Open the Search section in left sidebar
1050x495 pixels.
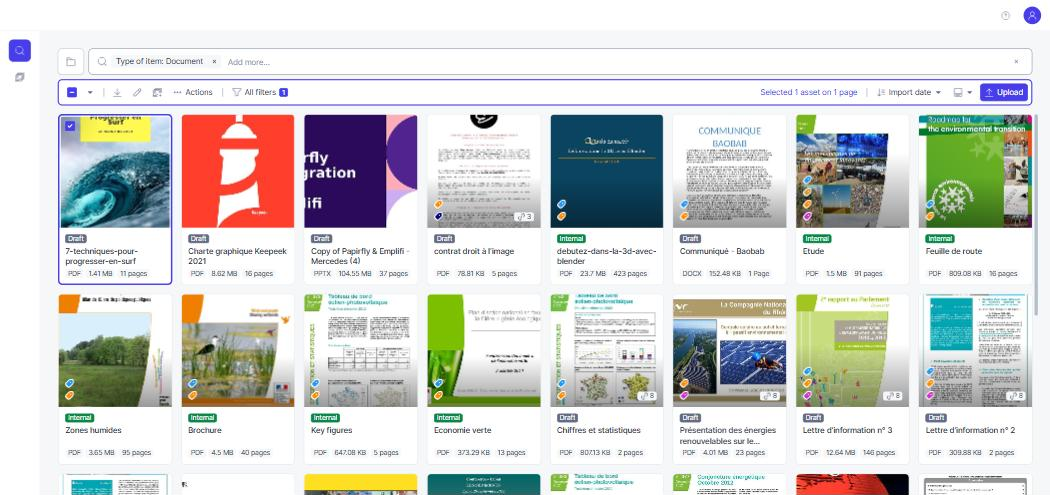(19, 50)
